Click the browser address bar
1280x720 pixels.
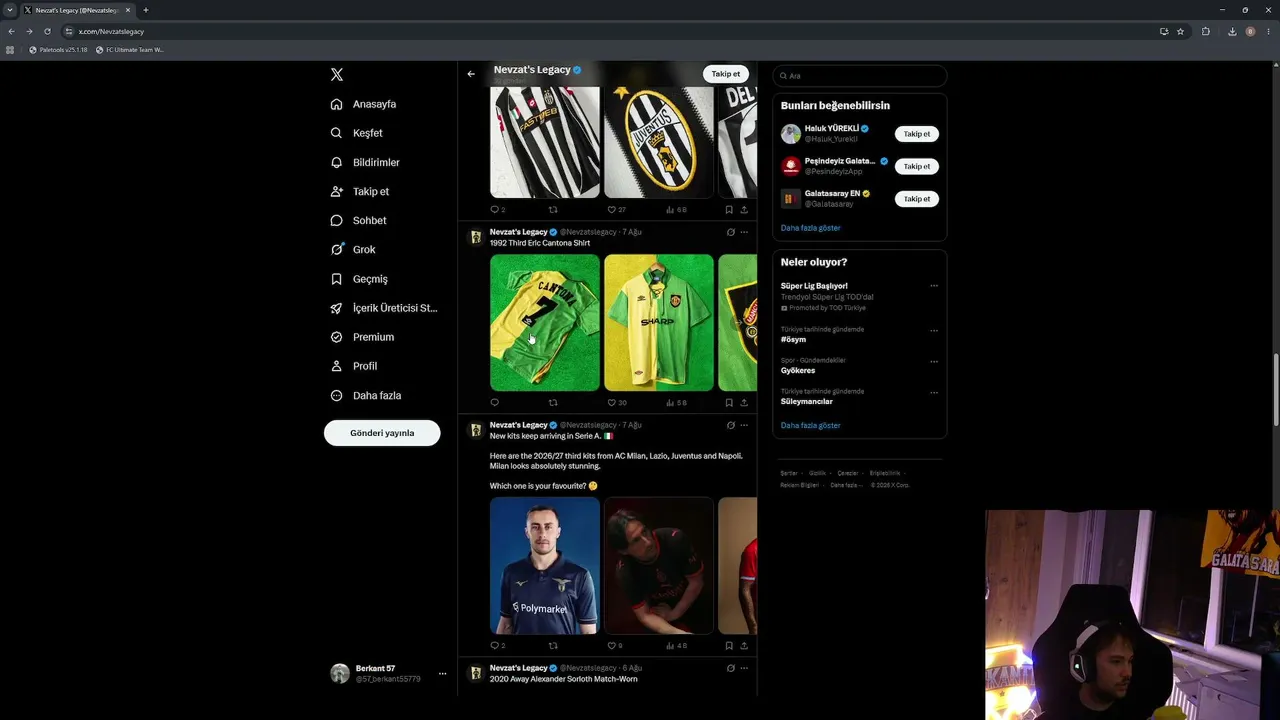610,31
